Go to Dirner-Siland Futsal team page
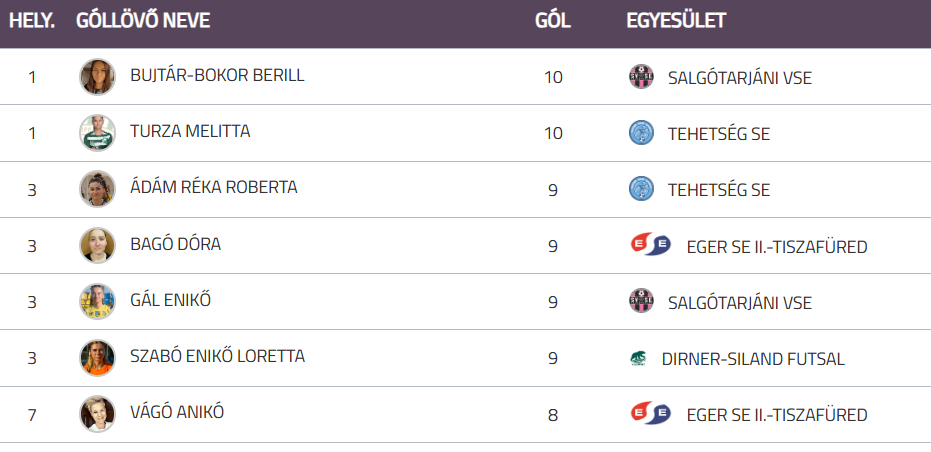The width and height of the screenshot is (931, 452). [753, 359]
